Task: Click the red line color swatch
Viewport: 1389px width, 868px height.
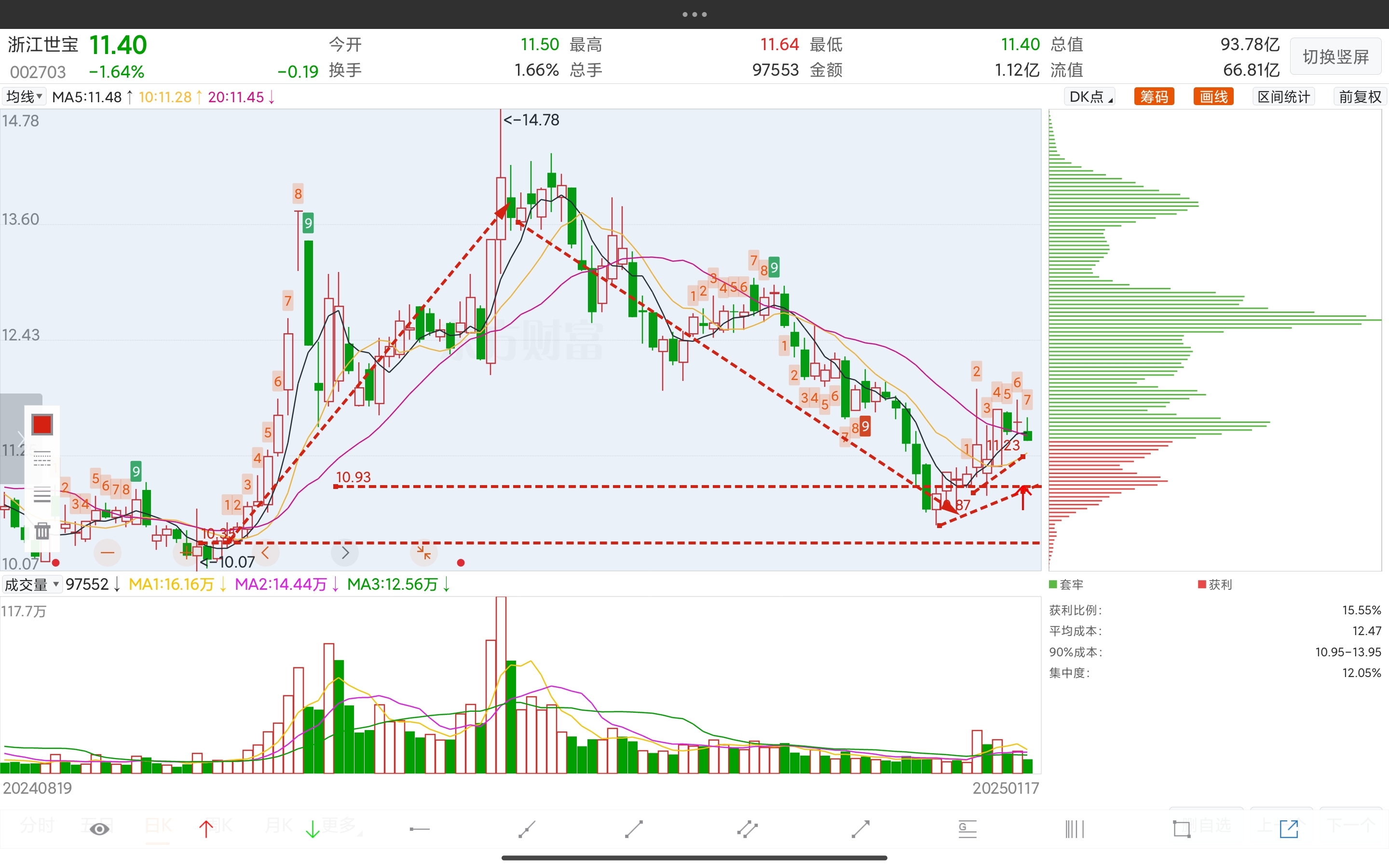Action: [42, 425]
